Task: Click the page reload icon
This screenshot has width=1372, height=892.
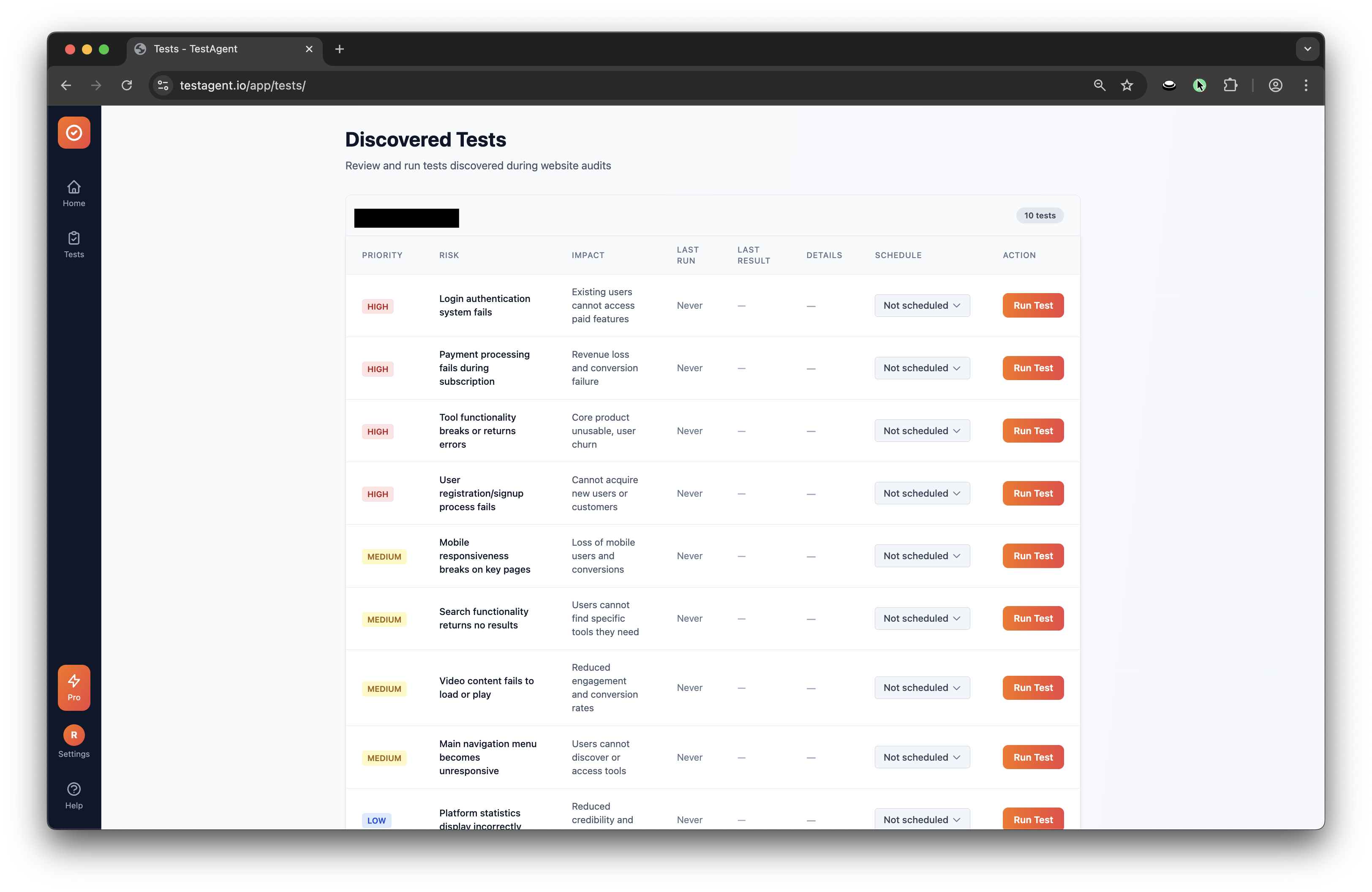Action: pyautogui.click(x=128, y=85)
